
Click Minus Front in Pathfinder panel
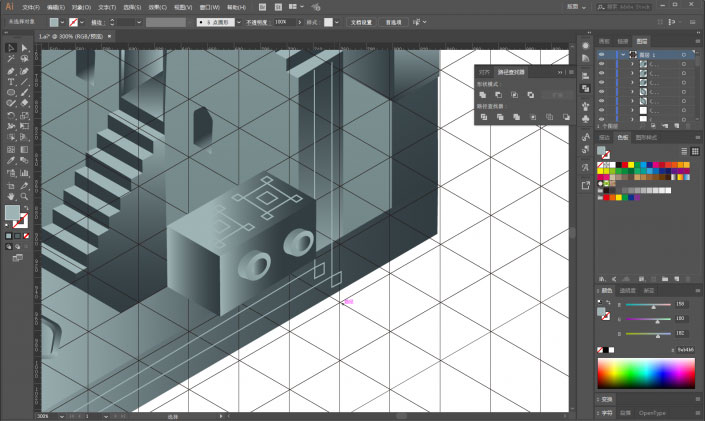point(498,95)
